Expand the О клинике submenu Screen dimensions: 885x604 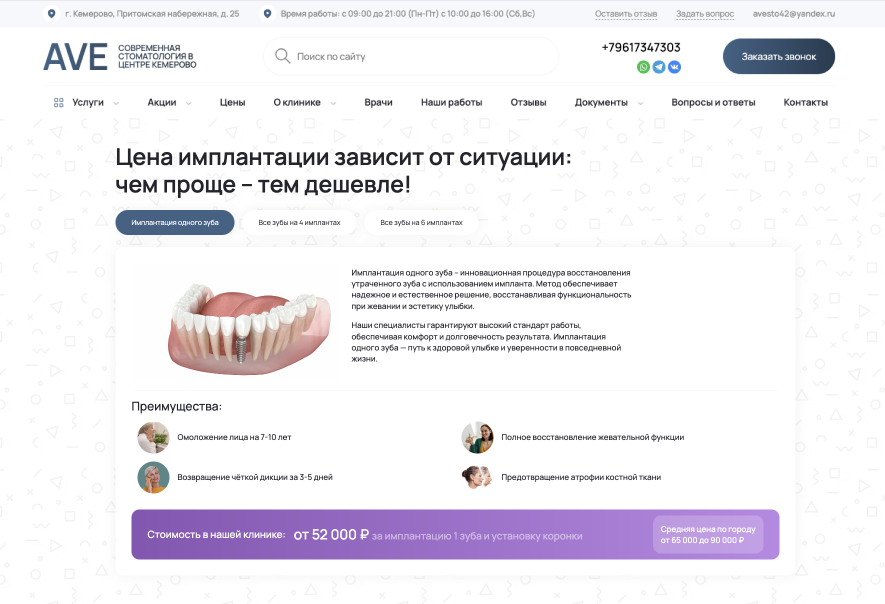point(333,103)
